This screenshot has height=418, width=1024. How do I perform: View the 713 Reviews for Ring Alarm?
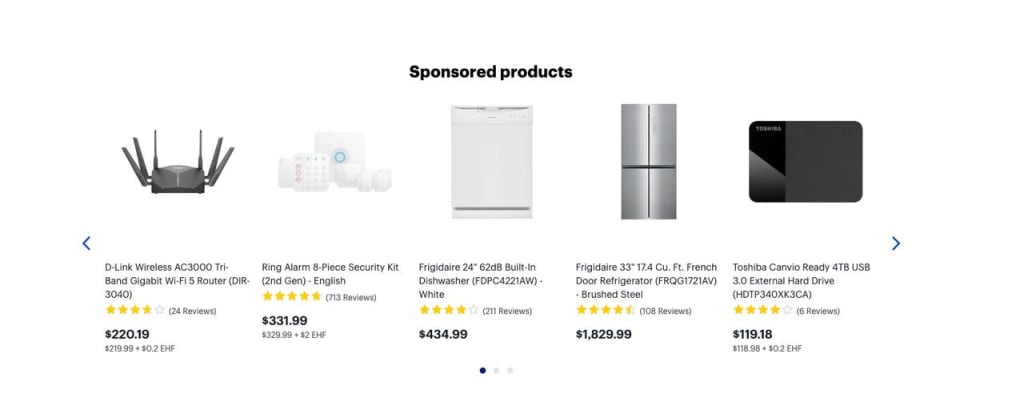tap(351, 297)
